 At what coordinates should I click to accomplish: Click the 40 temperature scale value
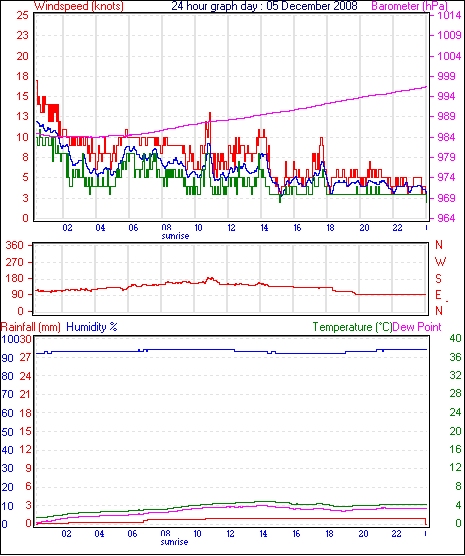pyautogui.click(x=455, y=339)
